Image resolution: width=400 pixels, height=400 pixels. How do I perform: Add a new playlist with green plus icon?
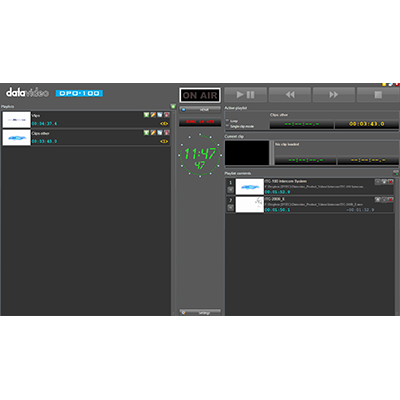tap(173, 106)
